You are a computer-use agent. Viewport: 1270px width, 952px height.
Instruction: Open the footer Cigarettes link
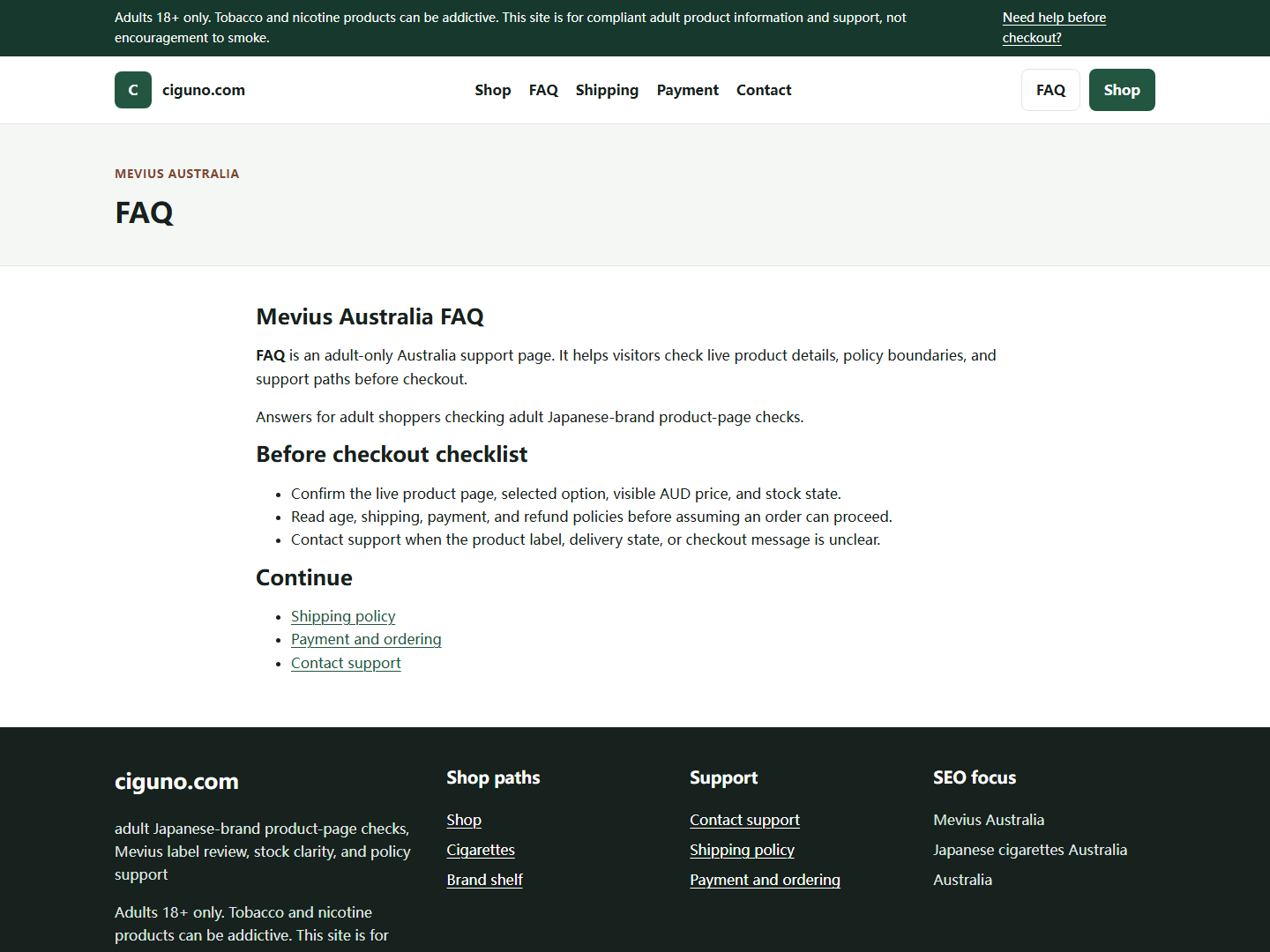click(481, 850)
